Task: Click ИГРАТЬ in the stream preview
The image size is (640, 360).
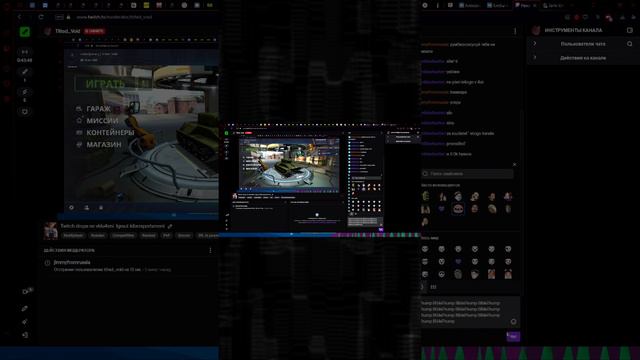Action: pos(105,84)
